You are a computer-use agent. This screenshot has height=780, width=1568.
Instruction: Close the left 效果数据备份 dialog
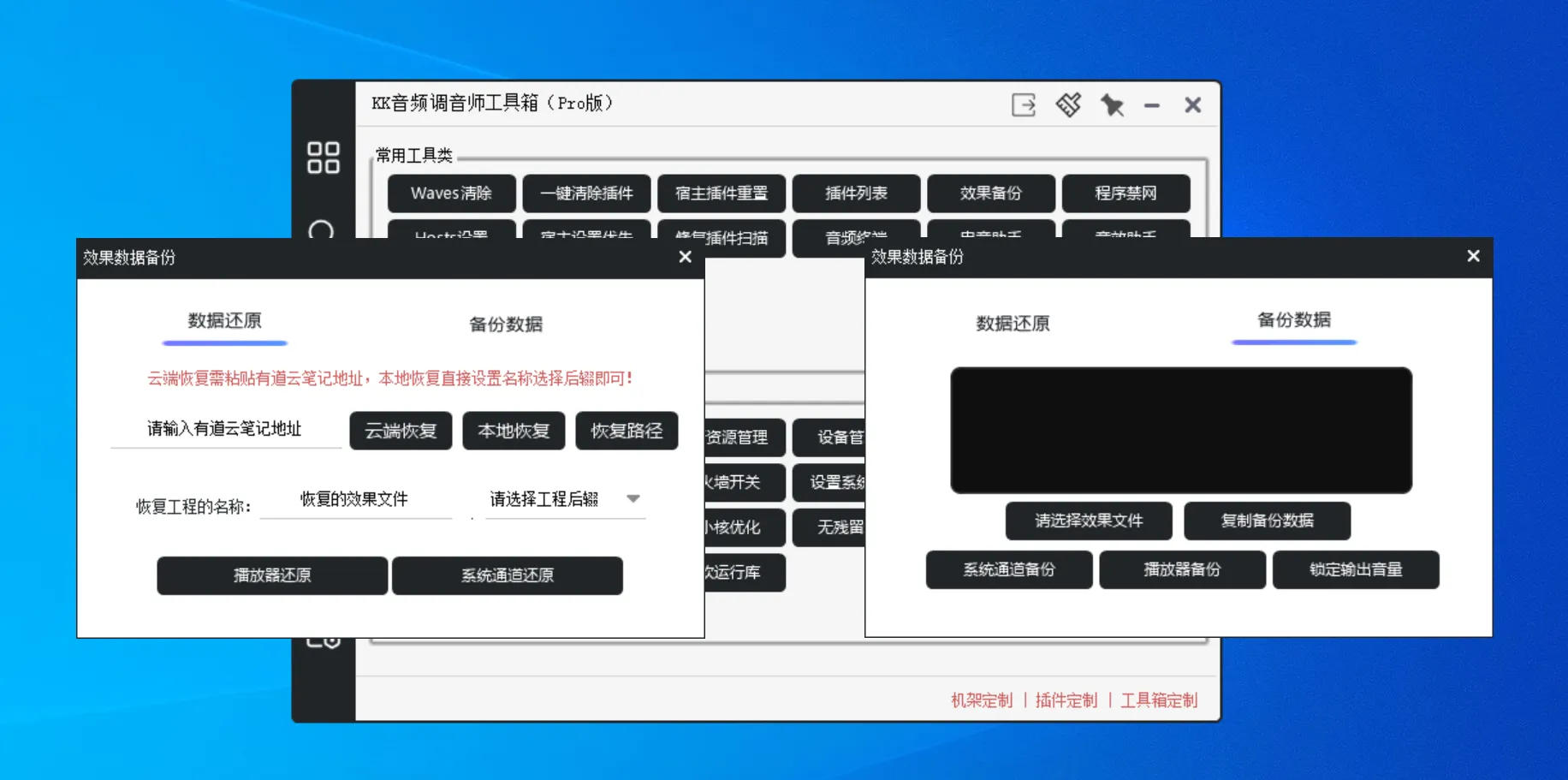pyautogui.click(x=685, y=257)
